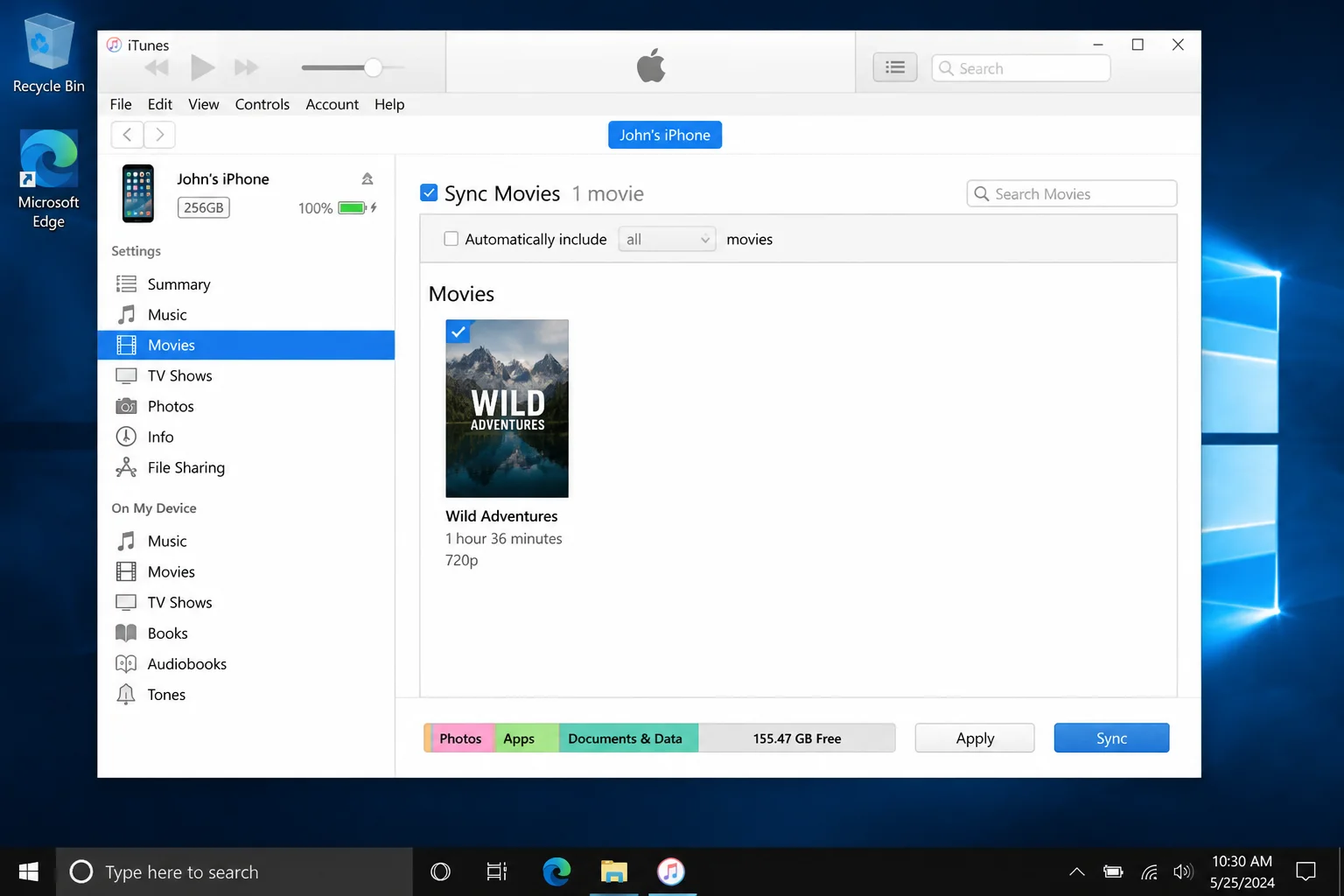Select the Wild Adventures movie poster
Screen dimensions: 1344x896
coord(507,409)
